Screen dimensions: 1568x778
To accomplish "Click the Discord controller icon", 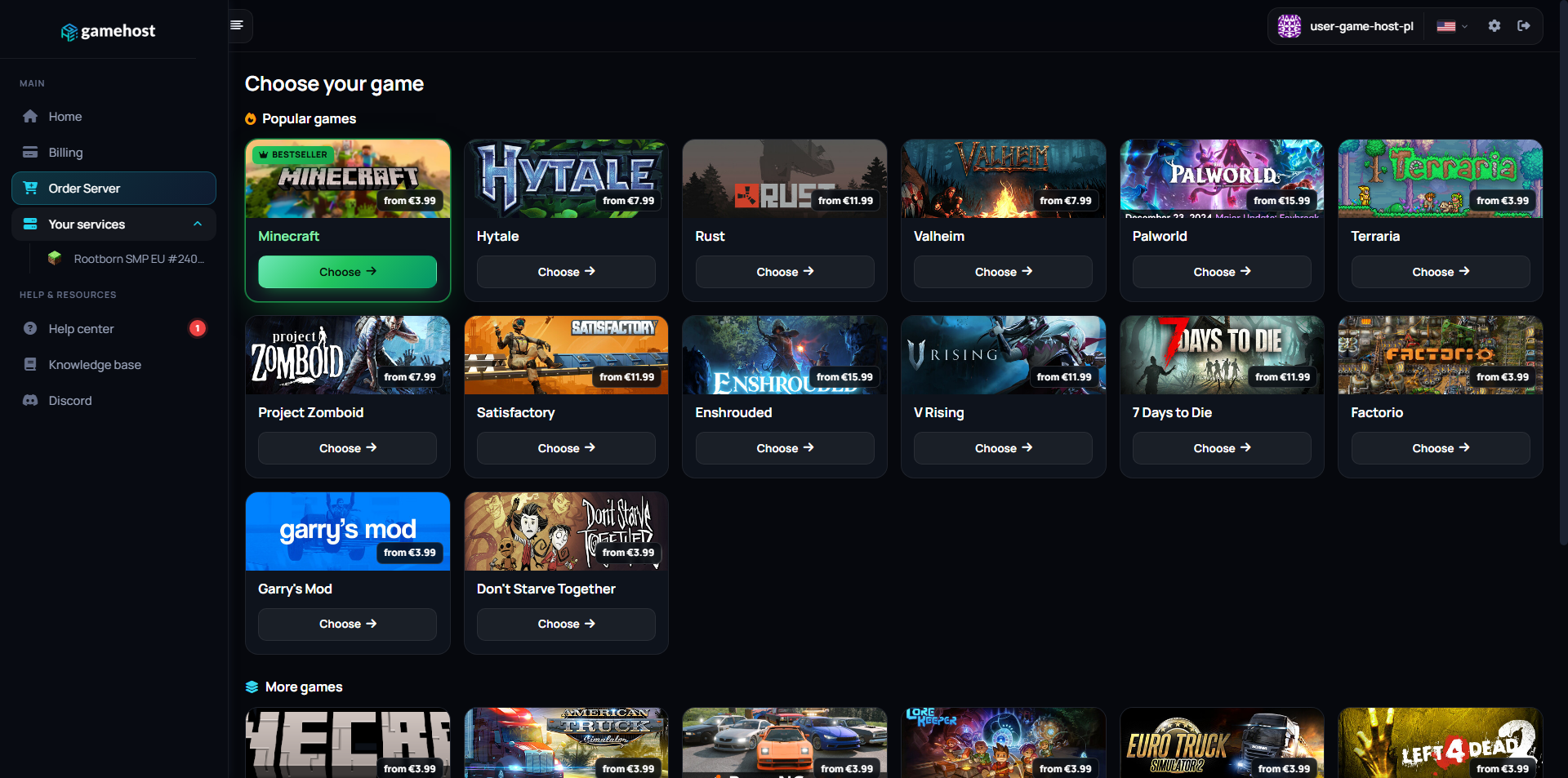I will point(30,401).
